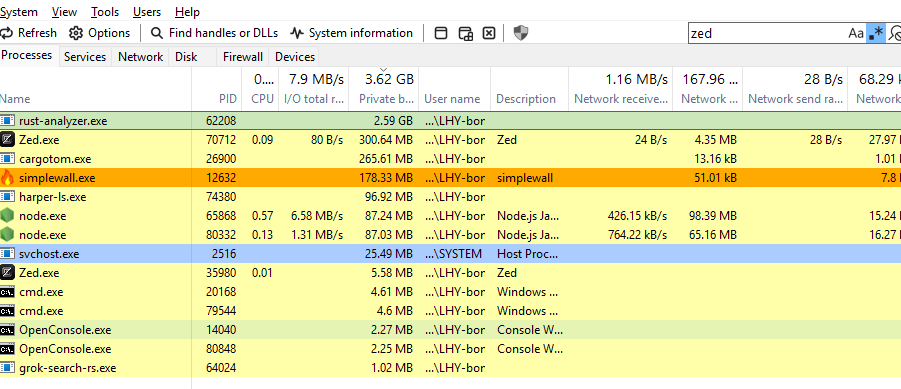The height and width of the screenshot is (389, 901).
Task: Switch to the Firewall tab
Action: [243, 57]
